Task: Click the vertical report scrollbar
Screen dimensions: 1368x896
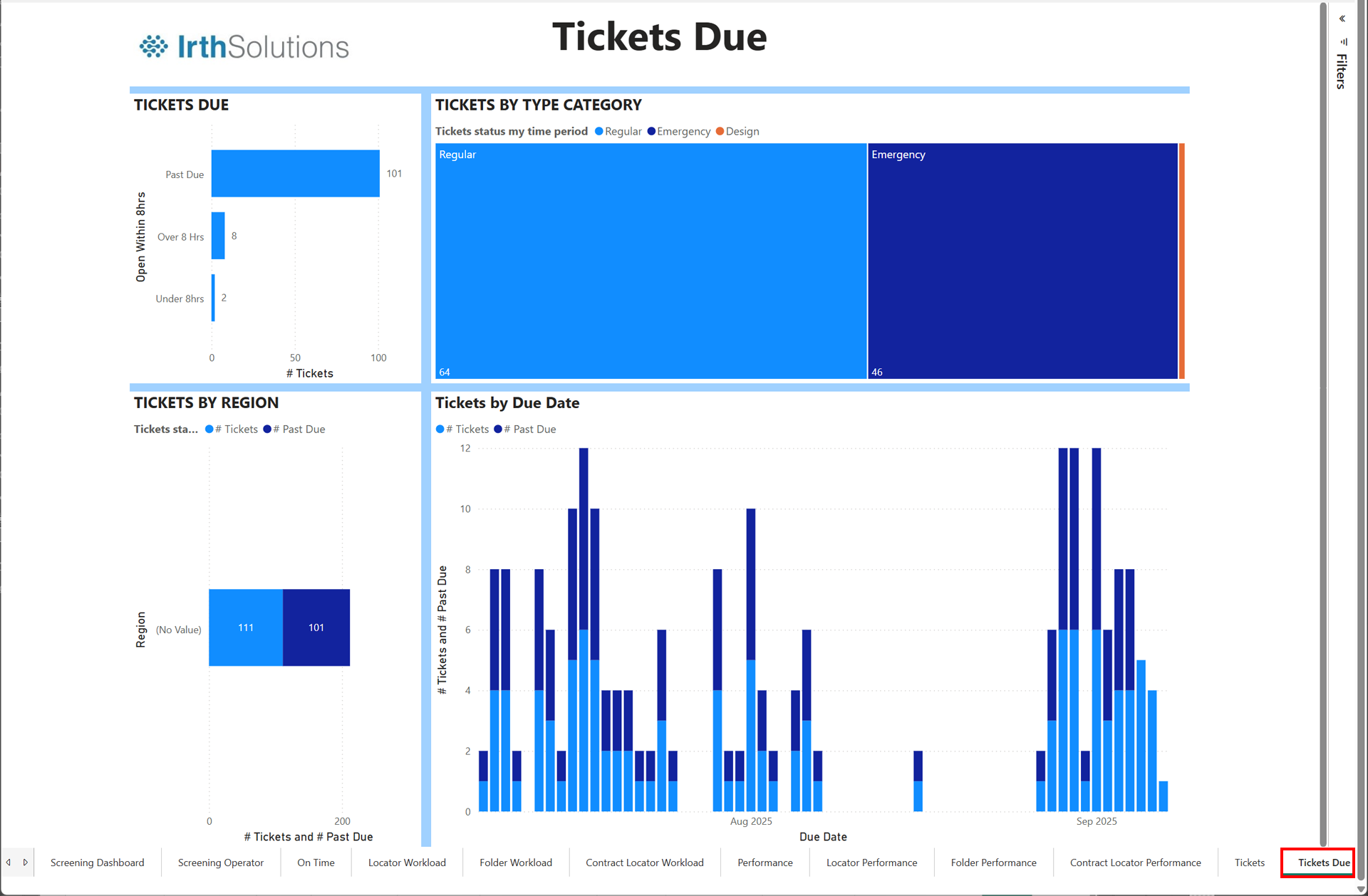Action: point(1323,427)
